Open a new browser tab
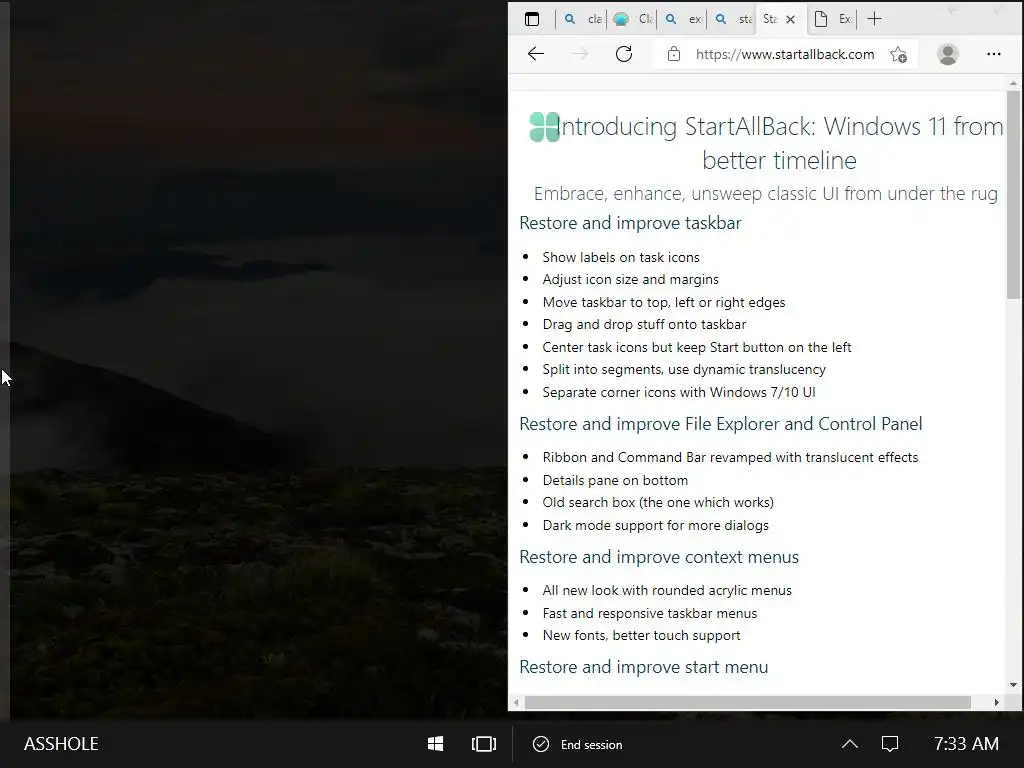This screenshot has height=768, width=1024. (874, 19)
